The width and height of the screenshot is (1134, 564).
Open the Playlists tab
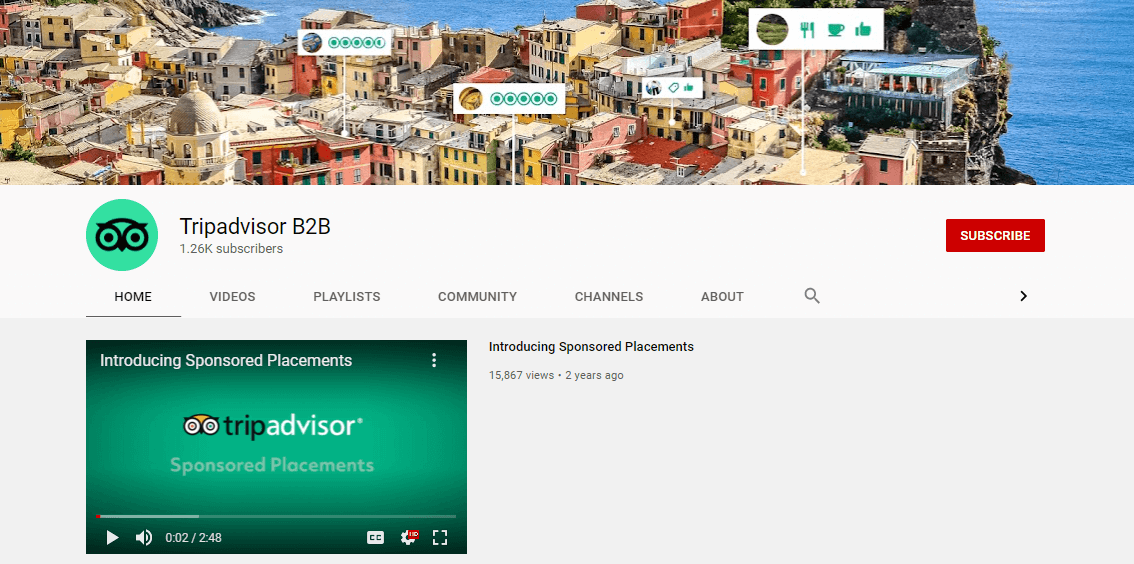coord(346,297)
